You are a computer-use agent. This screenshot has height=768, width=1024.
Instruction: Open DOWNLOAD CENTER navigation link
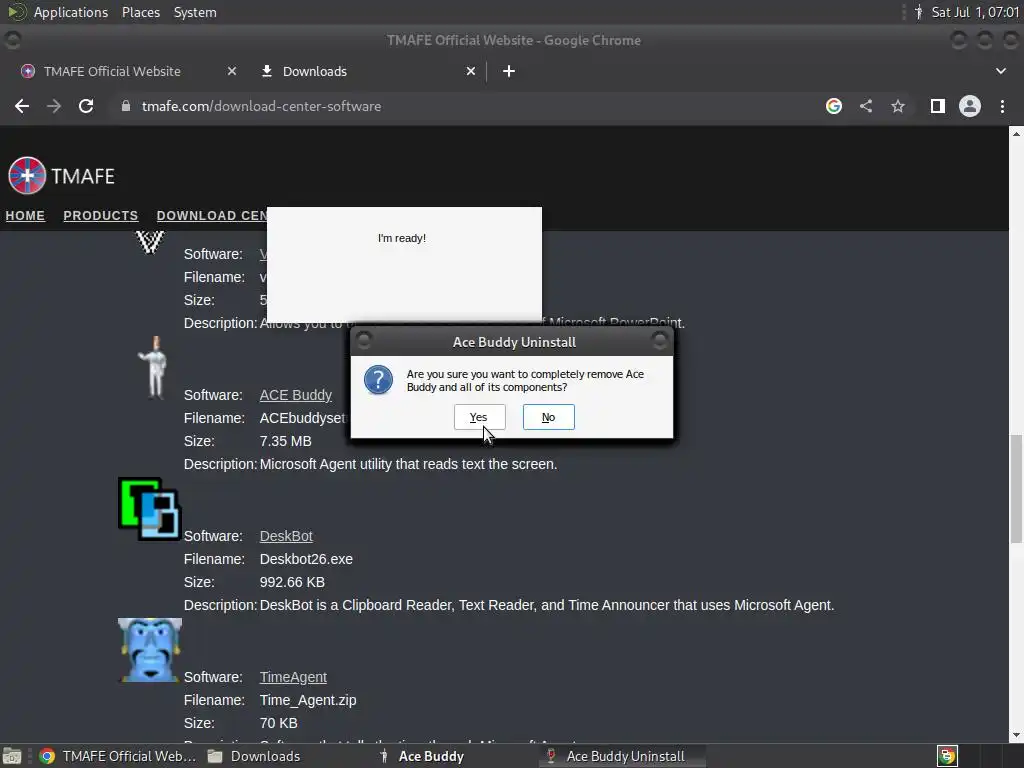[x=212, y=216]
